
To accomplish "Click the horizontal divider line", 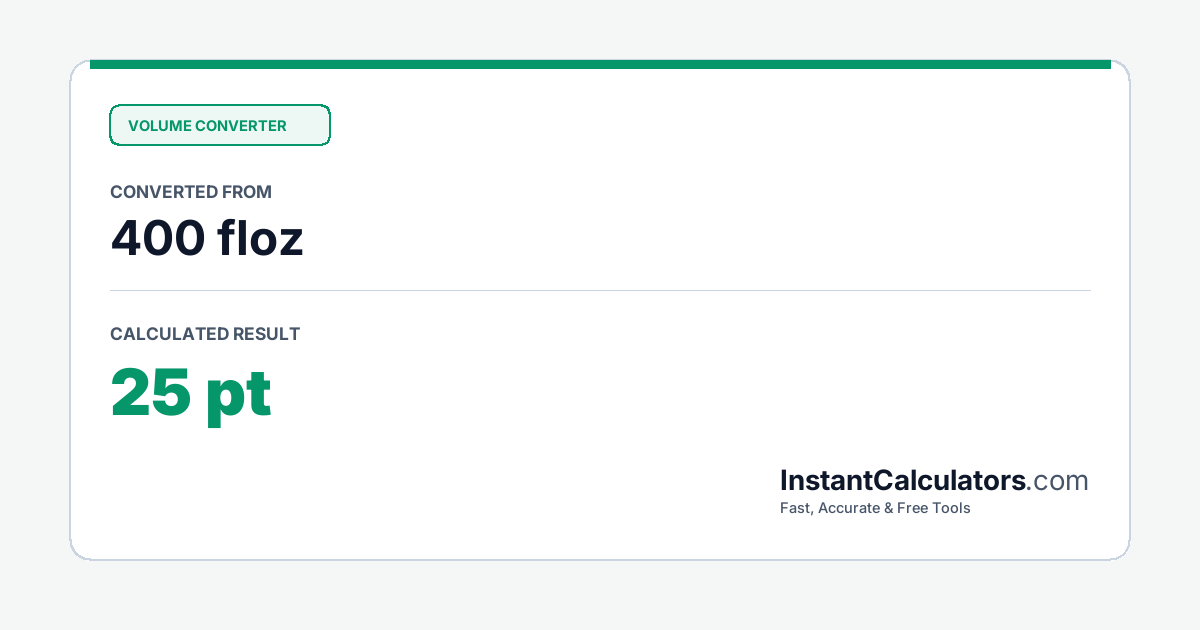I will (600, 290).
